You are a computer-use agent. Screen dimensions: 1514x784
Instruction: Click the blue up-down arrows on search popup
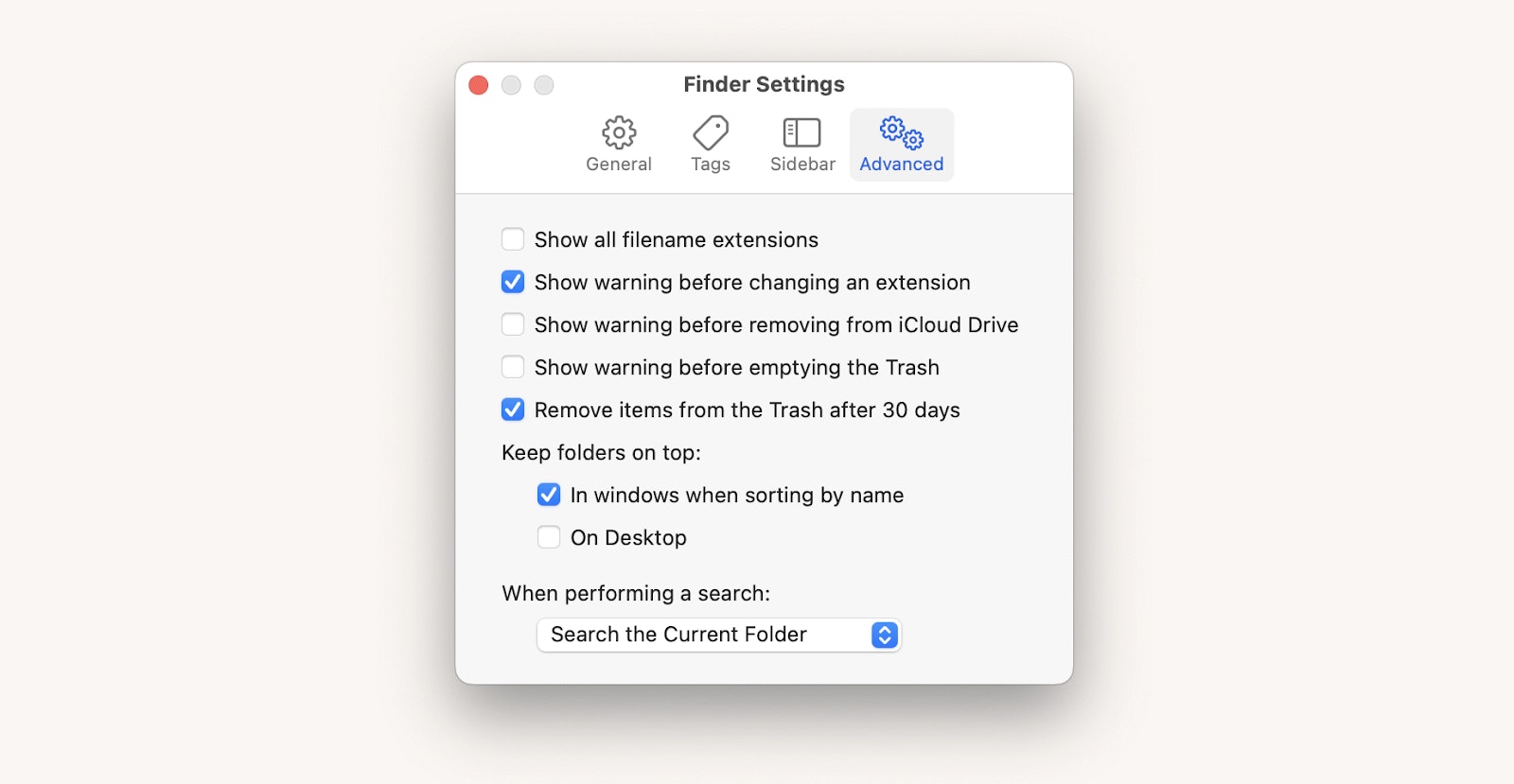click(885, 635)
